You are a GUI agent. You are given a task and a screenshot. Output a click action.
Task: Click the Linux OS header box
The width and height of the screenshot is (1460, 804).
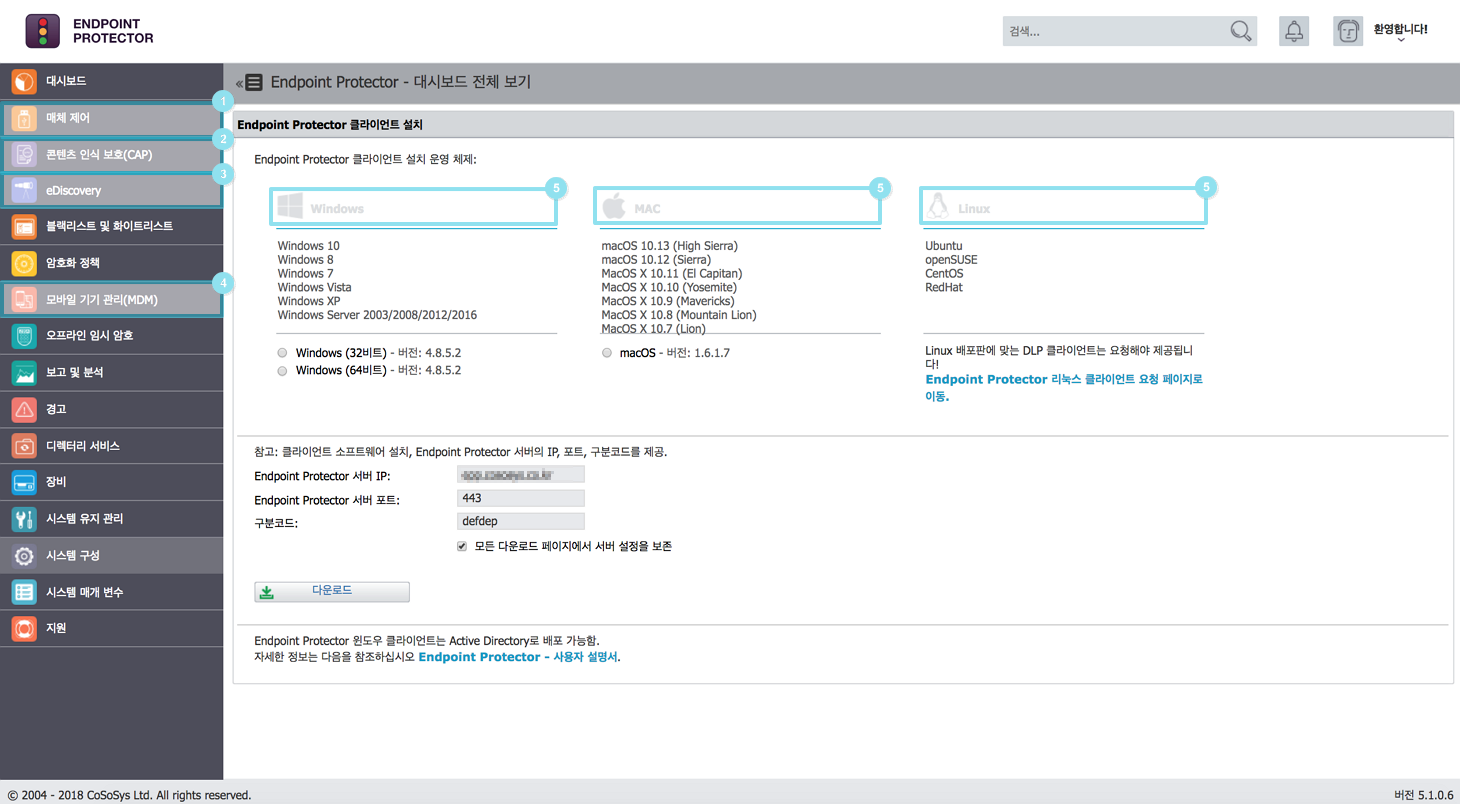pyautogui.click(x=1063, y=205)
